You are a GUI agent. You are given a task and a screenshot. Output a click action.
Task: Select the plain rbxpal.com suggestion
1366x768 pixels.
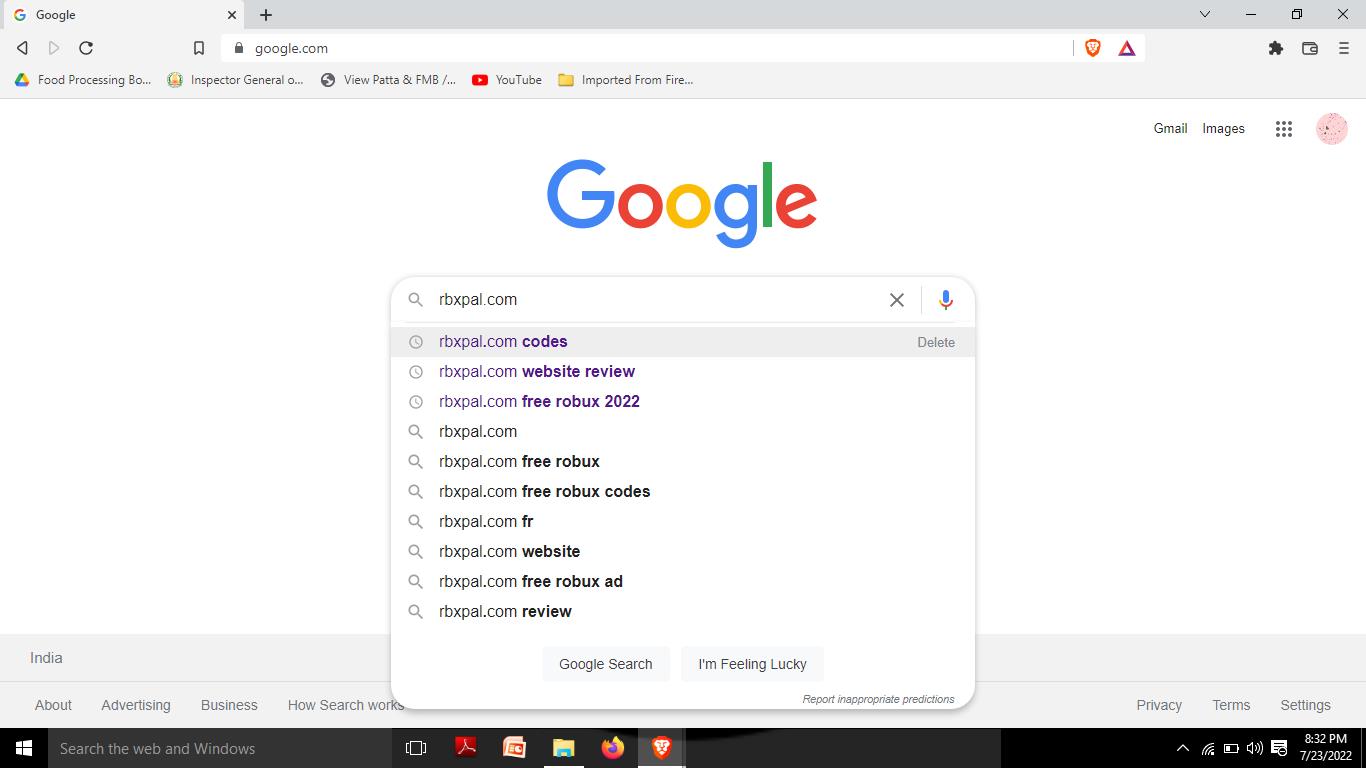click(683, 432)
